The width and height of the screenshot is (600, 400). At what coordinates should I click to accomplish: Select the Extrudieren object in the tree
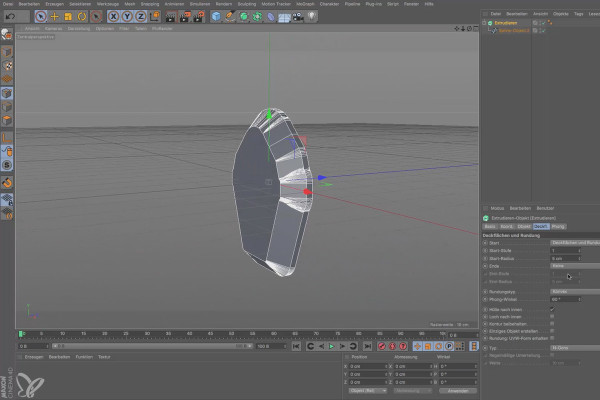pos(505,23)
